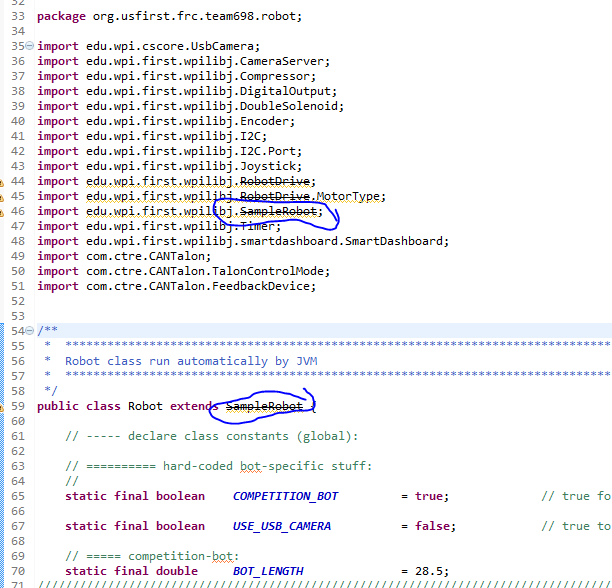Viewport: 612px width, 588px height.
Task: Click deprecated SampleRobot in the import line
Action: [278, 211]
